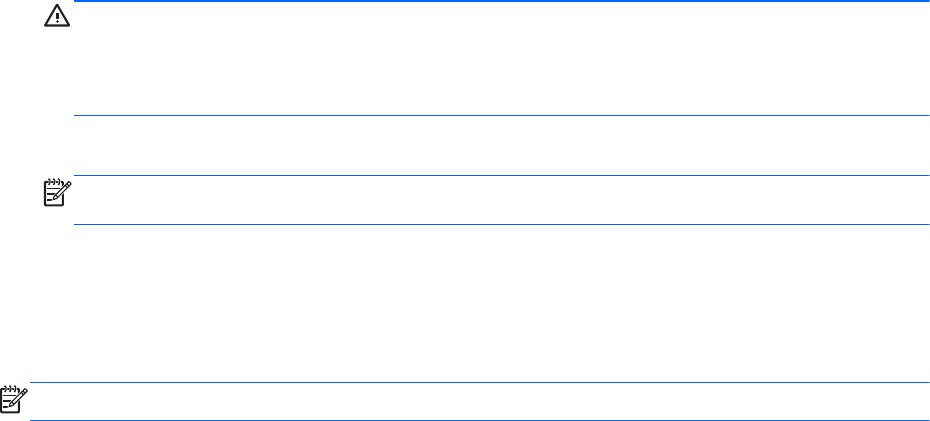Click the caution warning triangle icon

pos(52,20)
